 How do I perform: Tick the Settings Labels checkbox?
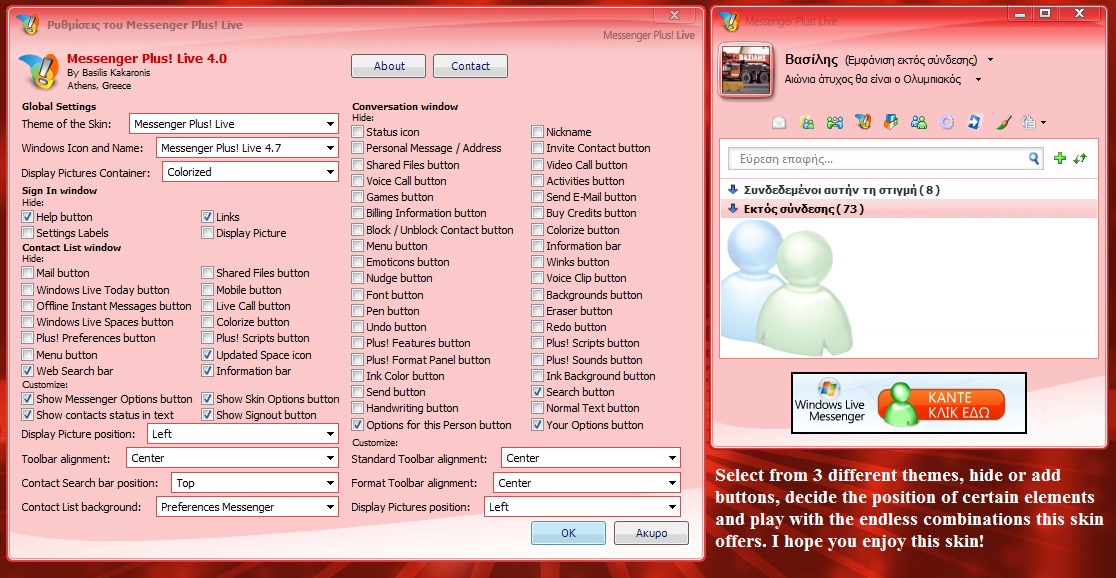(28, 233)
